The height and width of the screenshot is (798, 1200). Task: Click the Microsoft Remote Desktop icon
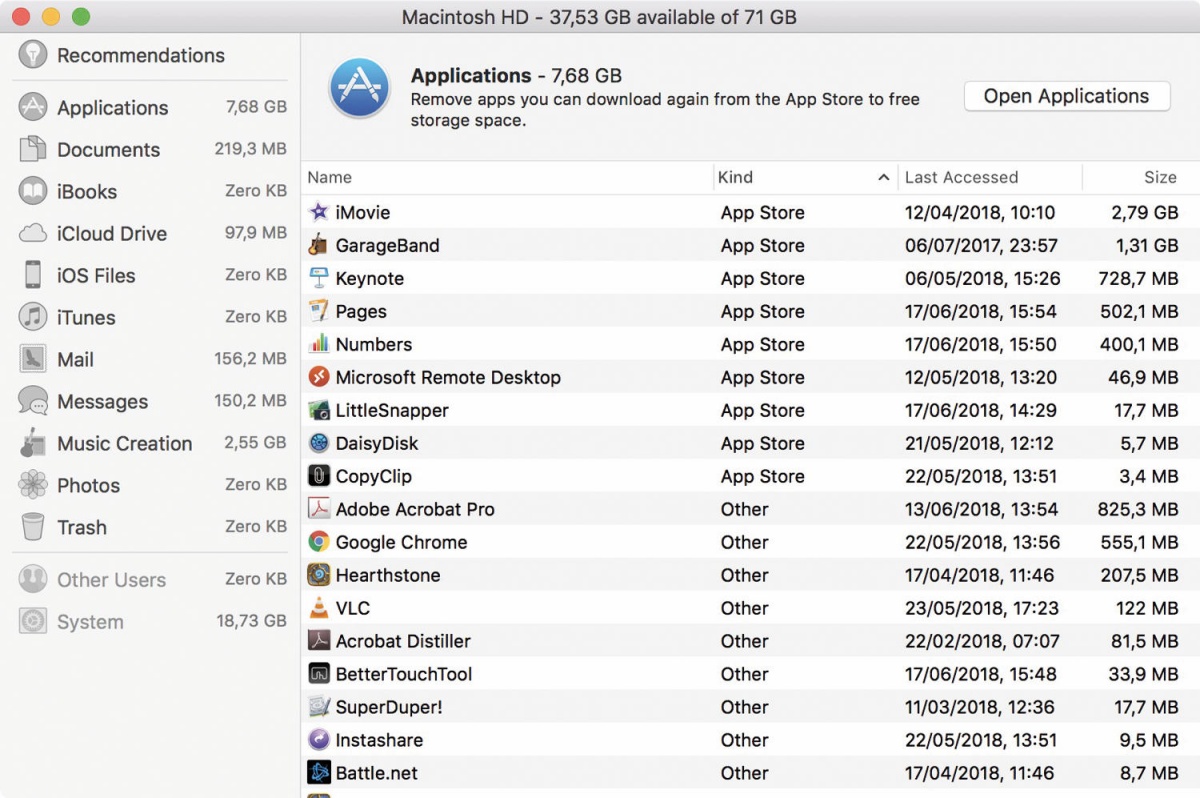click(x=319, y=377)
